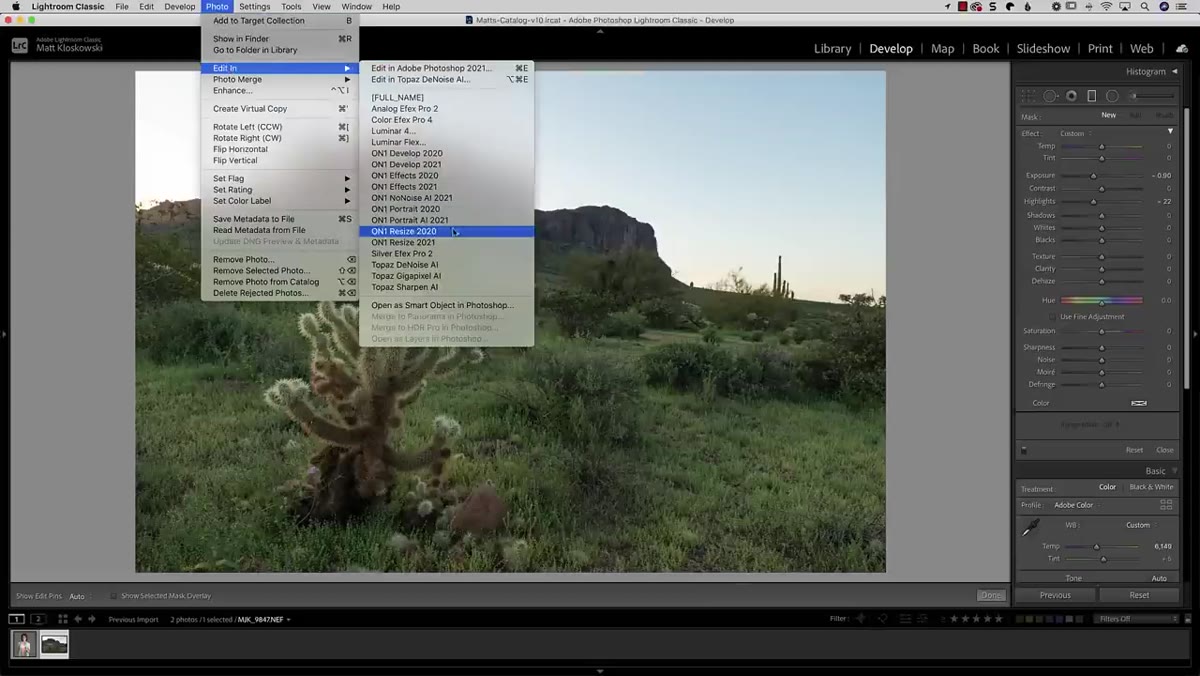Go forward with filmstrip right arrow
This screenshot has width=1200, height=676.
(92, 619)
